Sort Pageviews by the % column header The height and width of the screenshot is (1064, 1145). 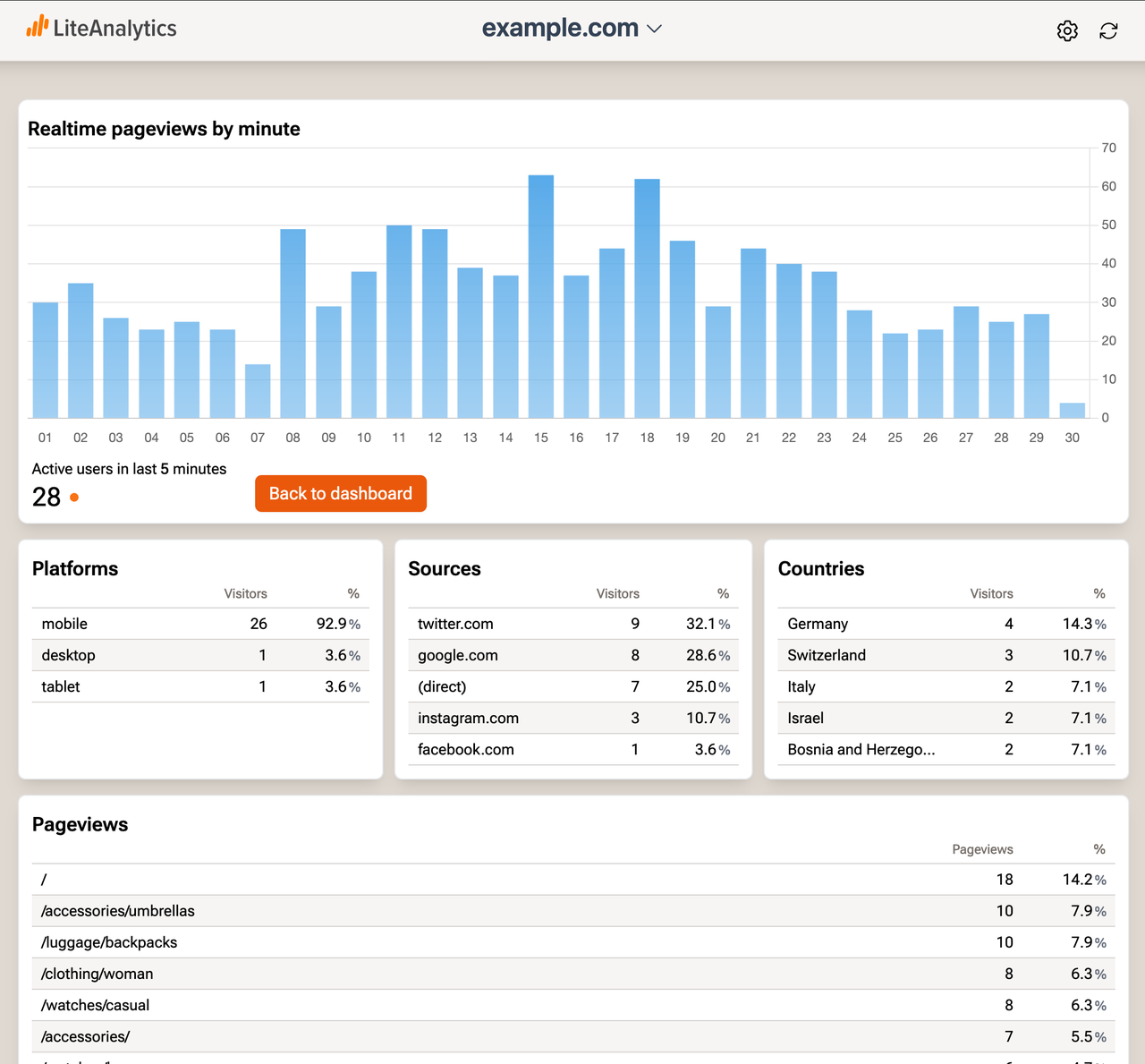click(x=1098, y=849)
